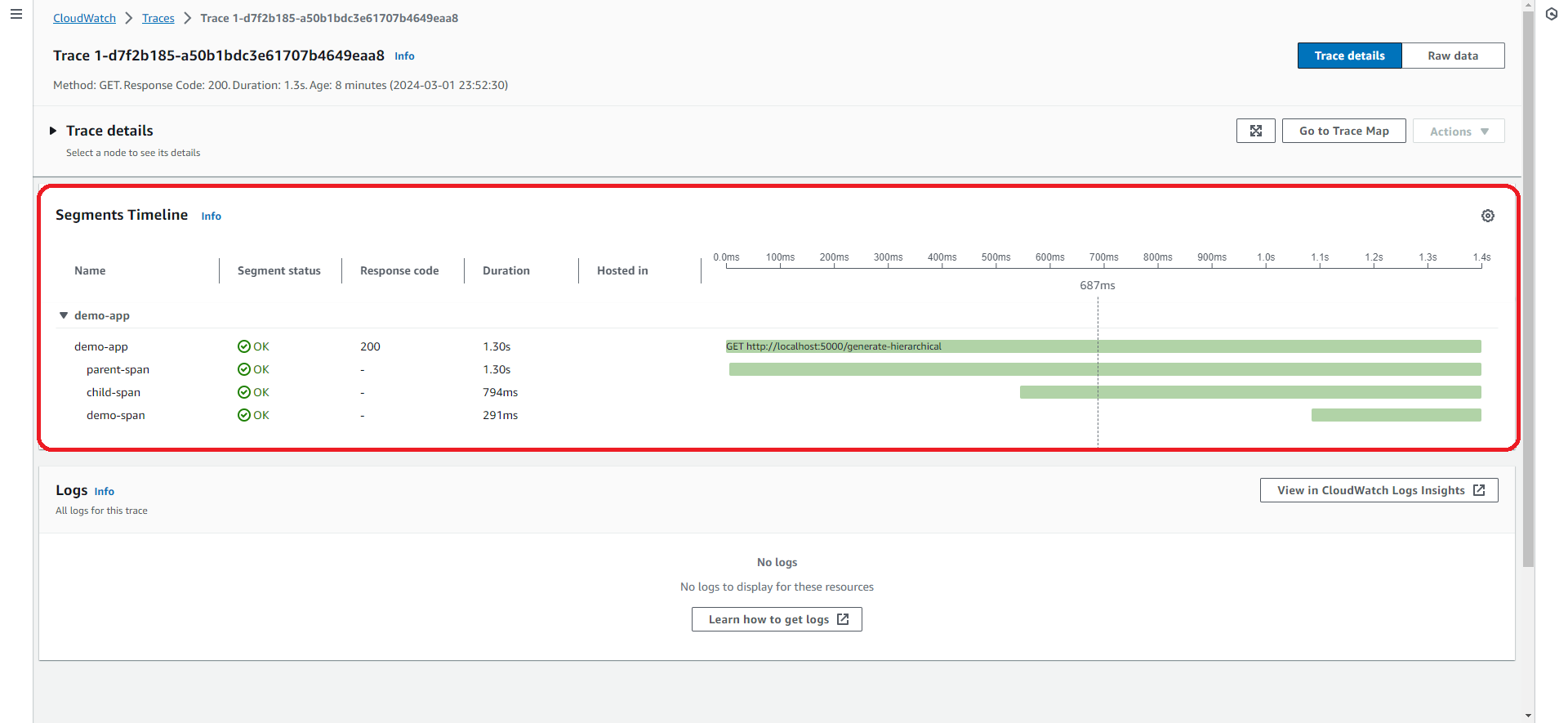Click the demo-span timeline bar
Image resolution: width=1568 pixels, height=723 pixels.
1396,415
